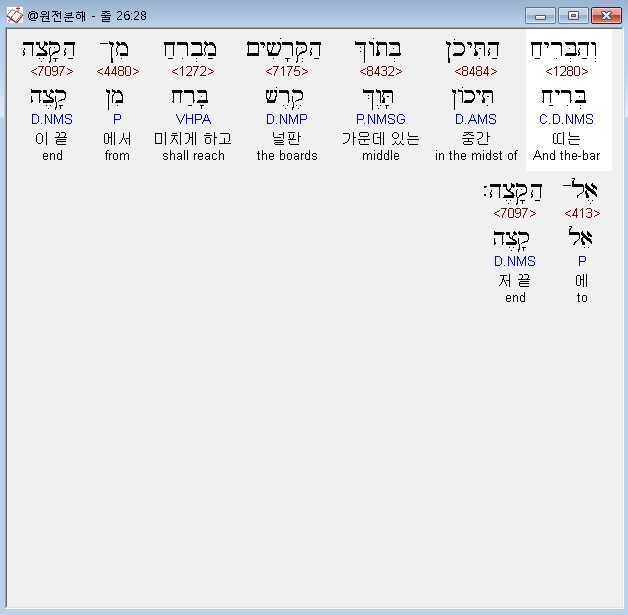This screenshot has height=615, width=628.
Task: Select D.NMS code above 'end' in first row
Action: 52,119
